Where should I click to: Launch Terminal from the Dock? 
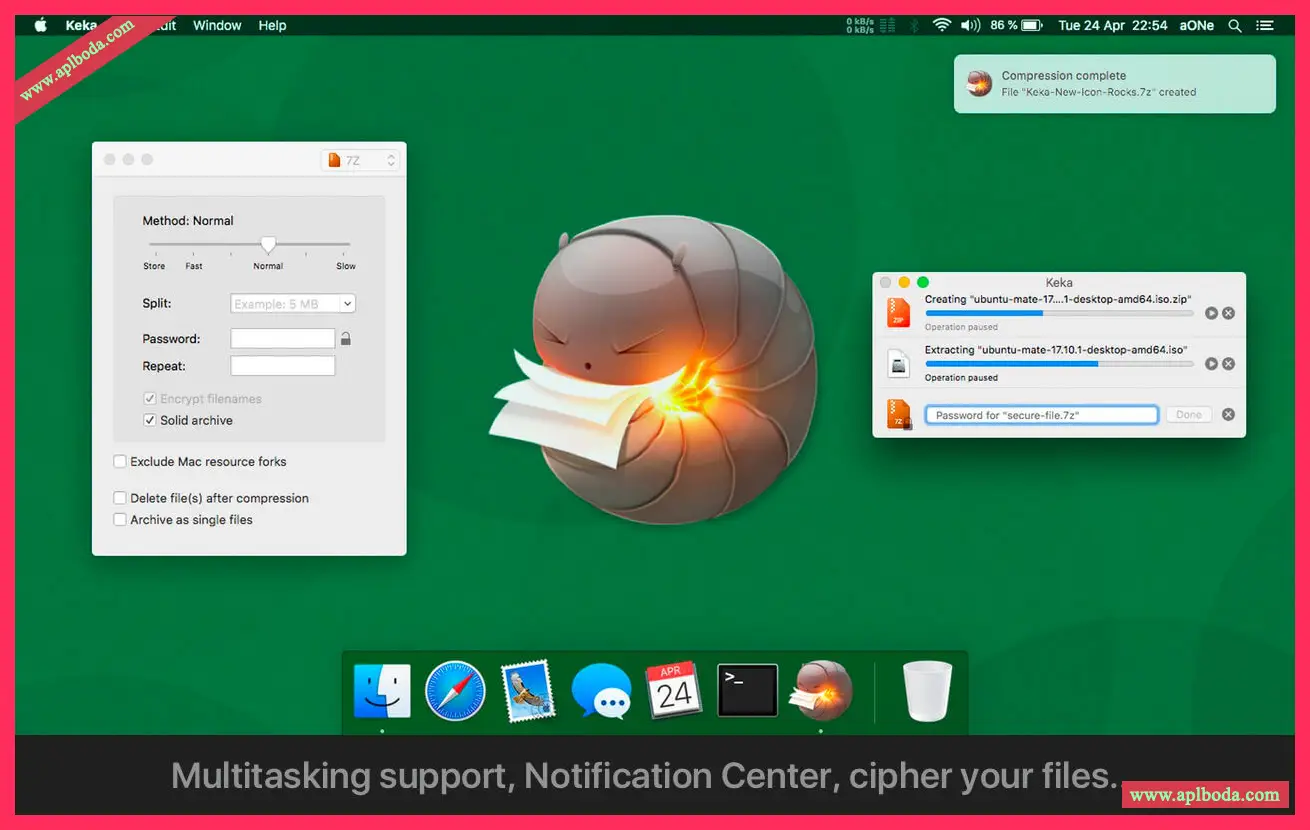(748, 691)
